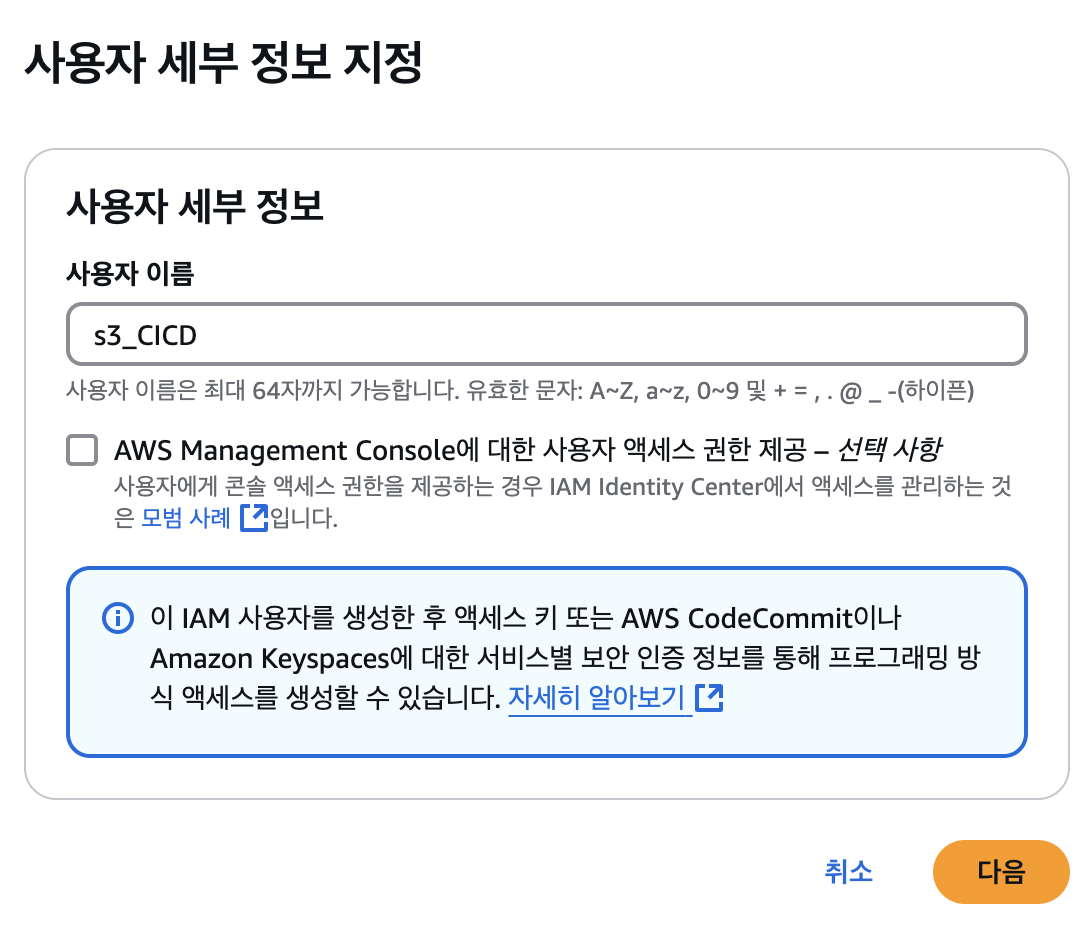Click the 사용자 세부 정보 section heading
This screenshot has width=1088, height=926.
[x=195, y=206]
